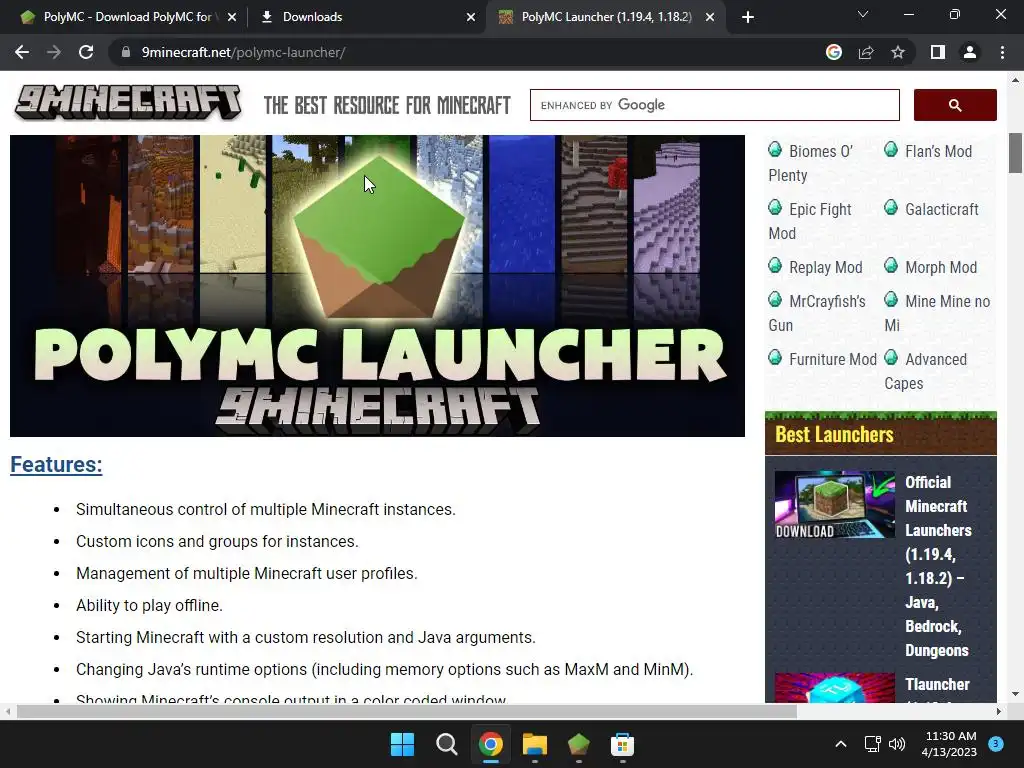This screenshot has height=768, width=1024.
Task: Focus the Google enhanced search box
Action: pyautogui.click(x=714, y=105)
